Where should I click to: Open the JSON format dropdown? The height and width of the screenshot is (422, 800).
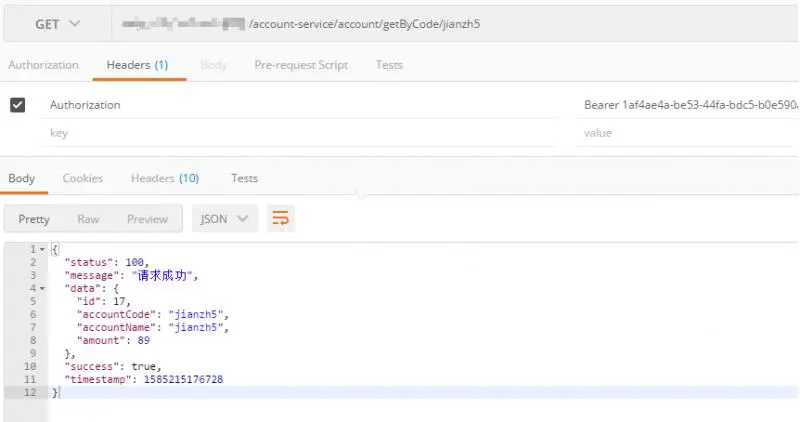pyautogui.click(x=224, y=219)
